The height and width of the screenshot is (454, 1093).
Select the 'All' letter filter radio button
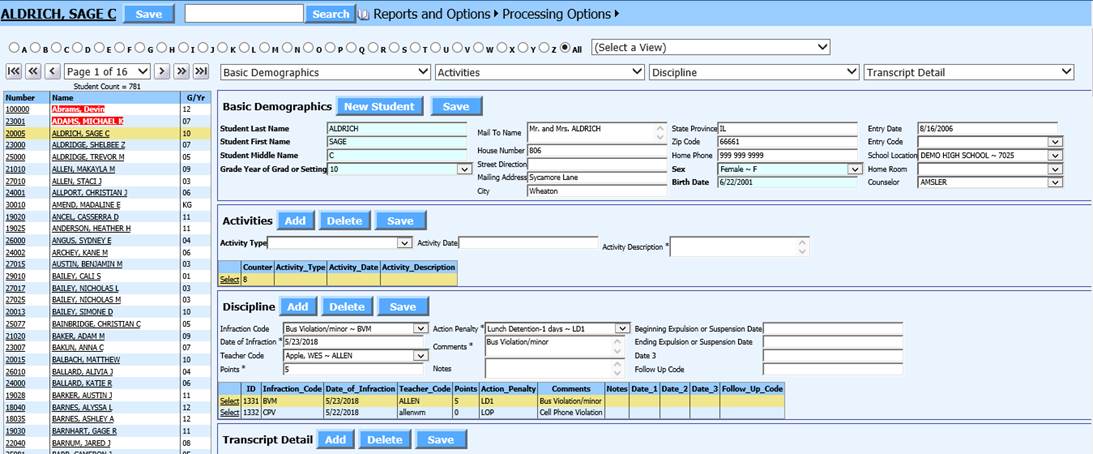pyautogui.click(x=565, y=47)
